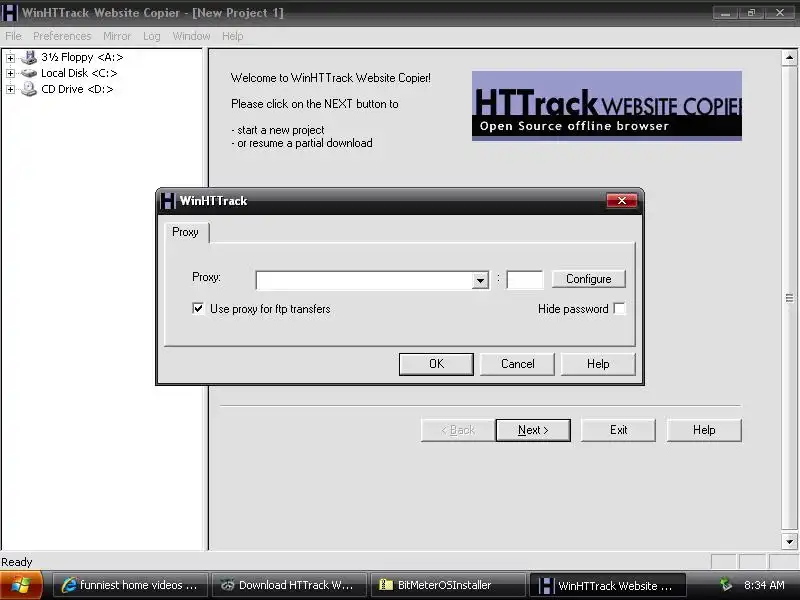Click the floppy drive icon in tree
This screenshot has height=600, width=800.
[x=29, y=57]
